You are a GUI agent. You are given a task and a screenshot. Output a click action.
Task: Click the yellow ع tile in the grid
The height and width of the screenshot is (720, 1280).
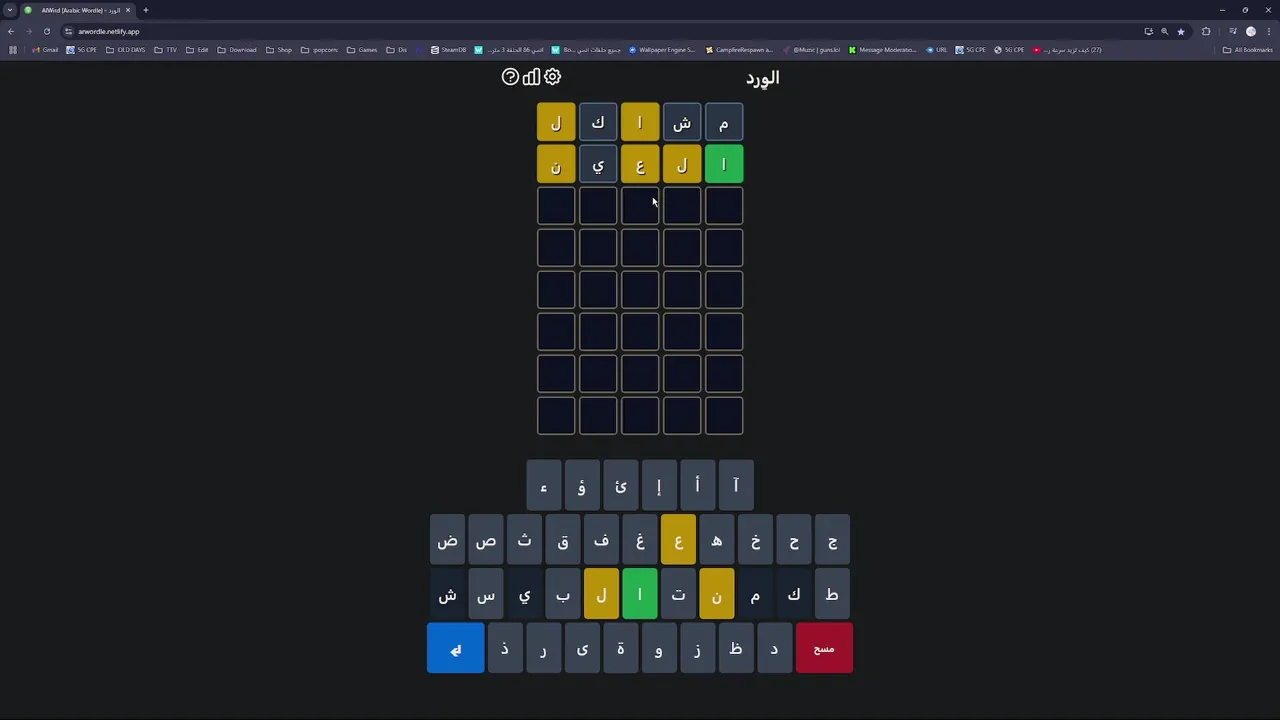tap(640, 164)
